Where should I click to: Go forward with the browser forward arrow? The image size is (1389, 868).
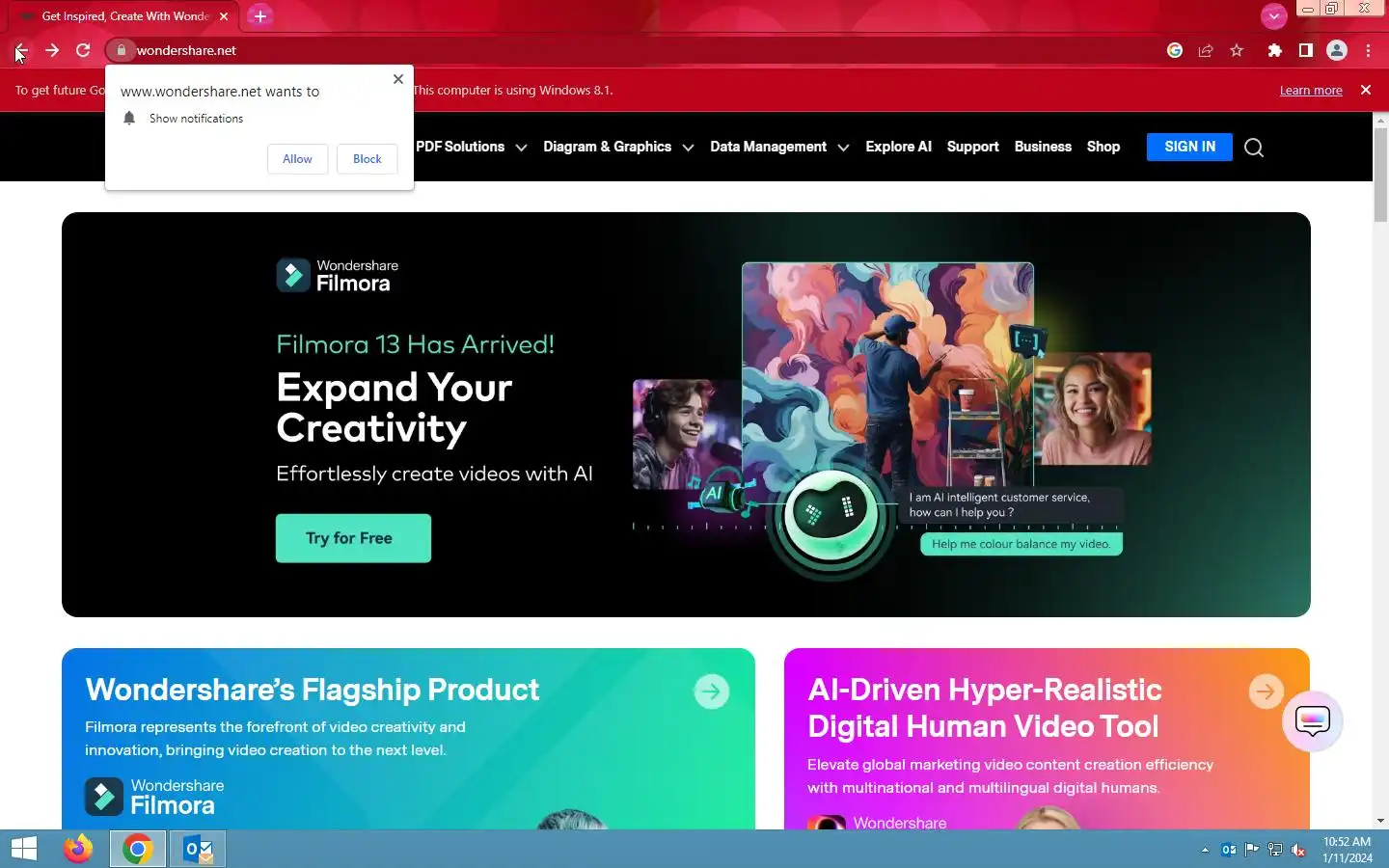click(x=52, y=50)
